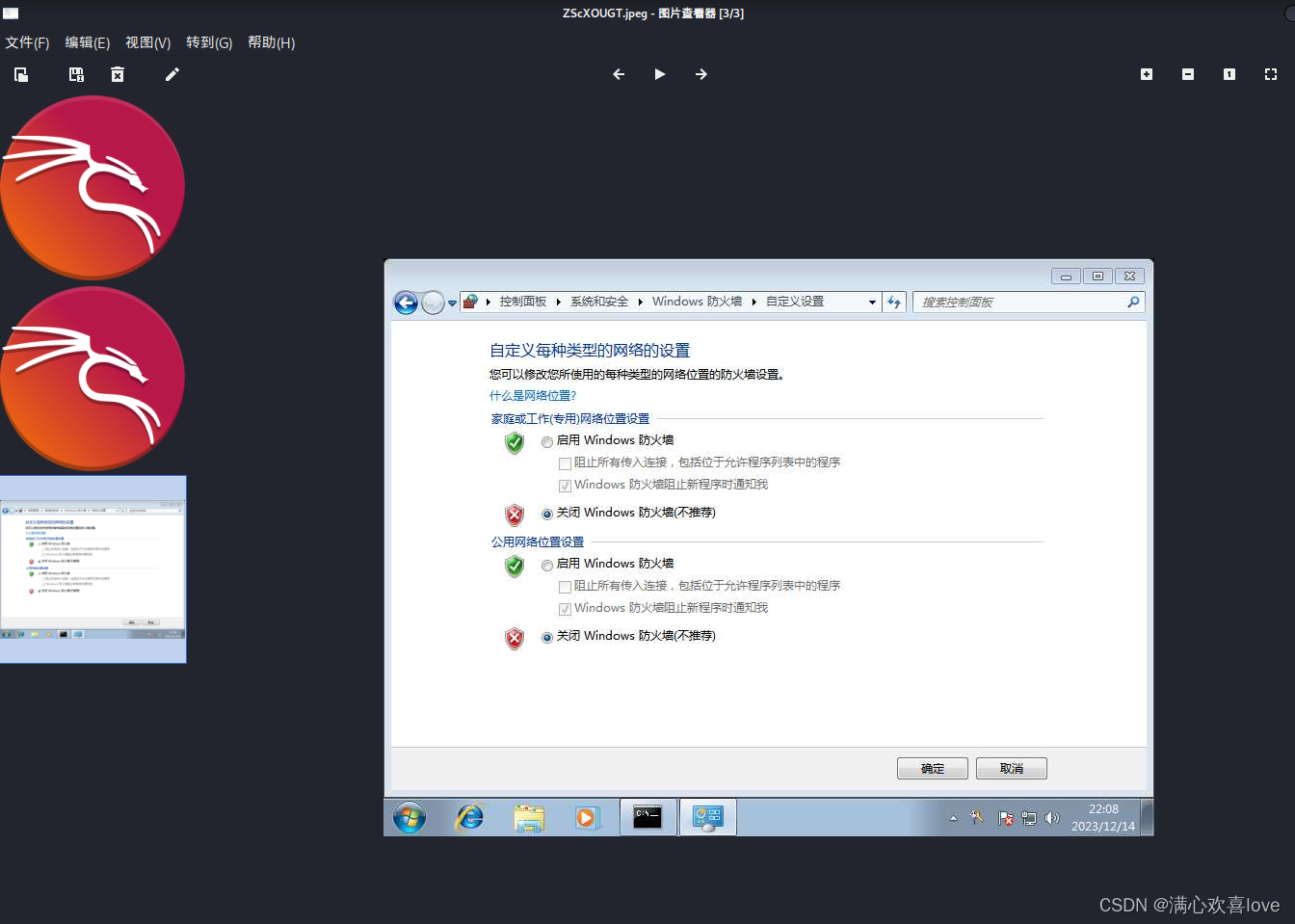Click the 确定 button

933,768
